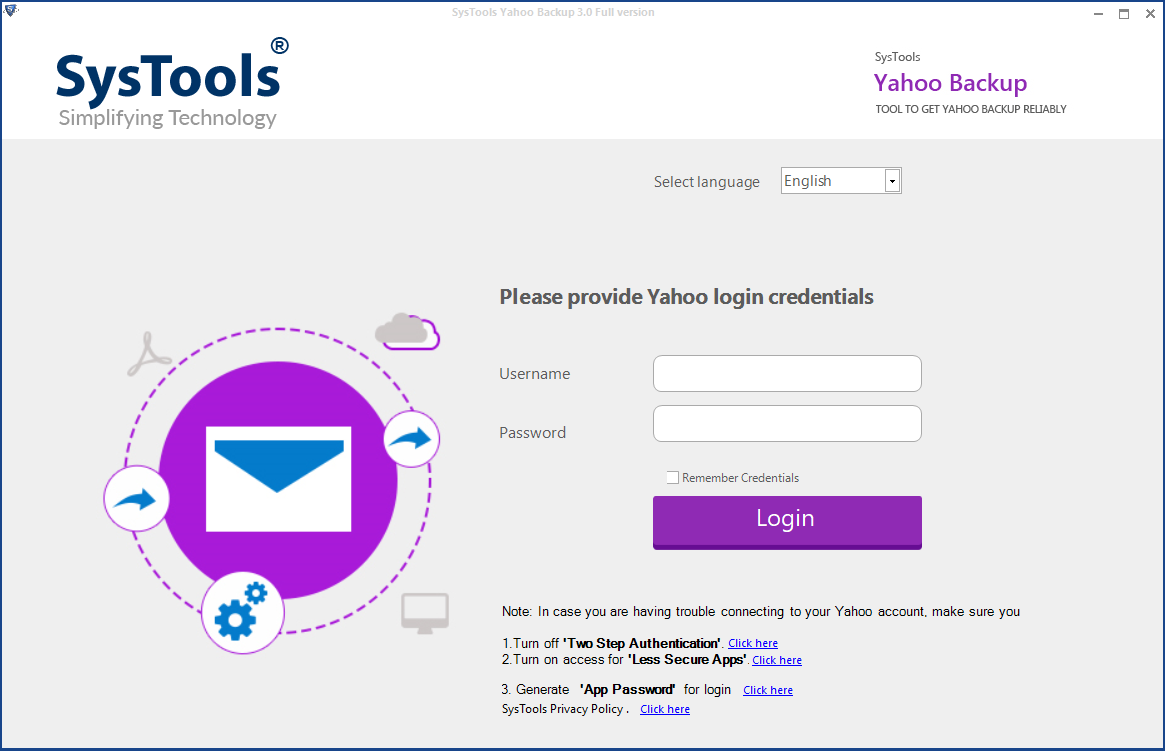Image resolution: width=1165 pixels, height=751 pixels.
Task: Click the 'Password' label
Action: click(x=532, y=432)
